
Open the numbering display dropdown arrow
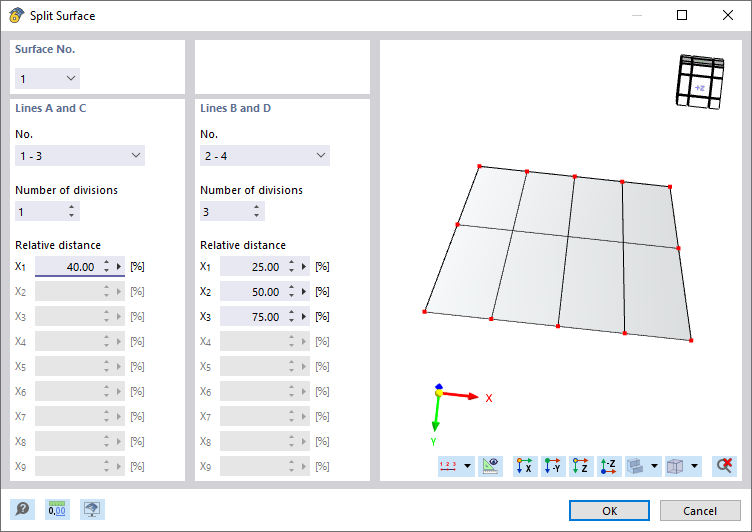pos(468,466)
